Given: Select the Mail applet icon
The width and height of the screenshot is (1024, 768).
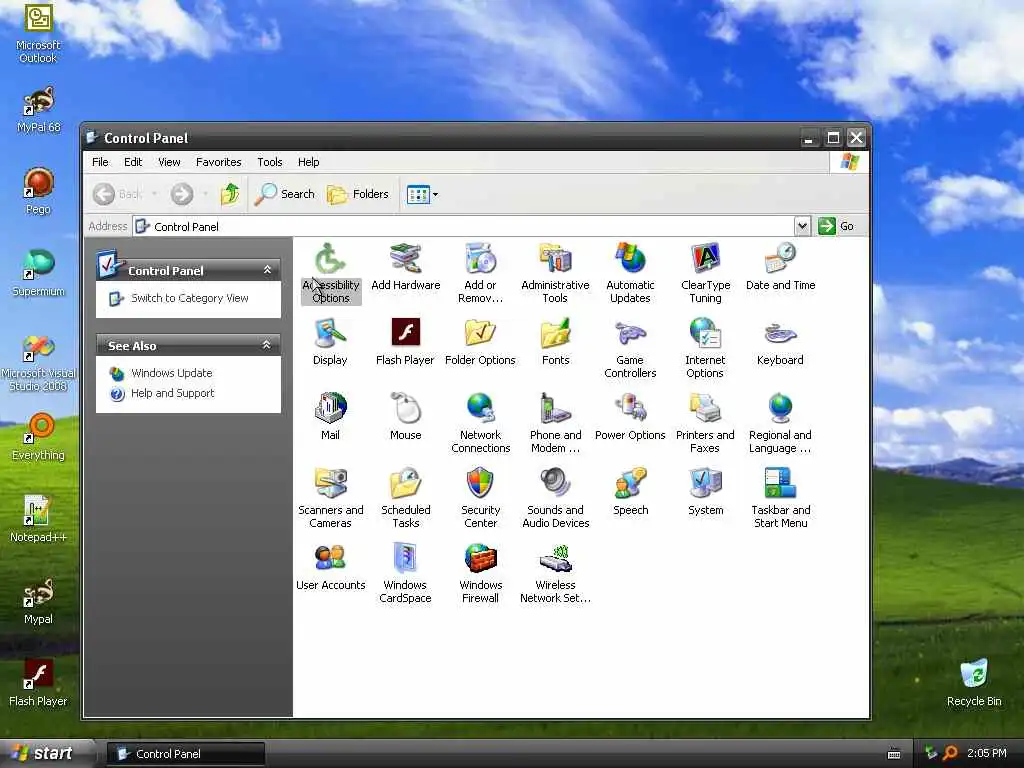Looking at the screenshot, I should (x=330, y=417).
